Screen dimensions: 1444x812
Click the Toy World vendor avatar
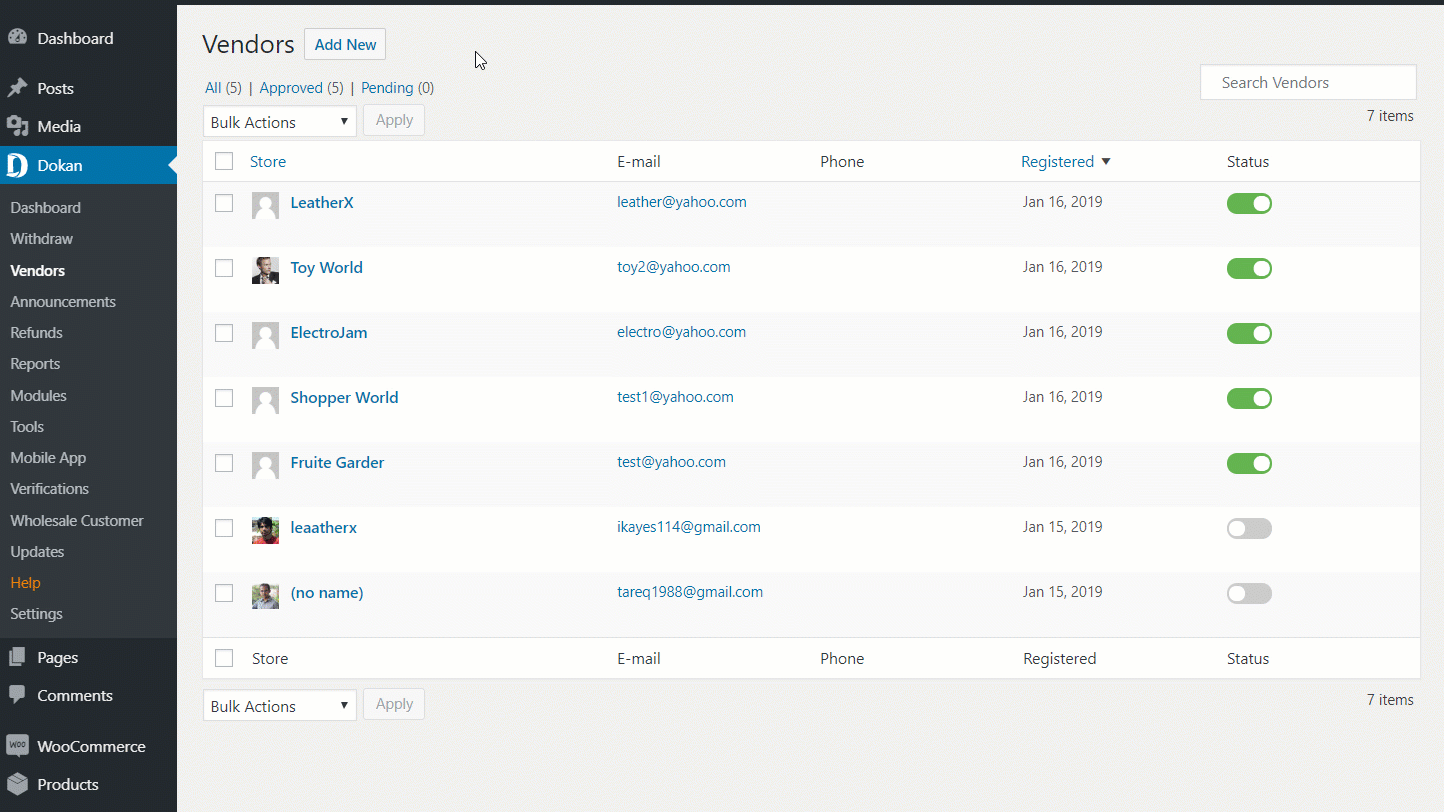265,270
